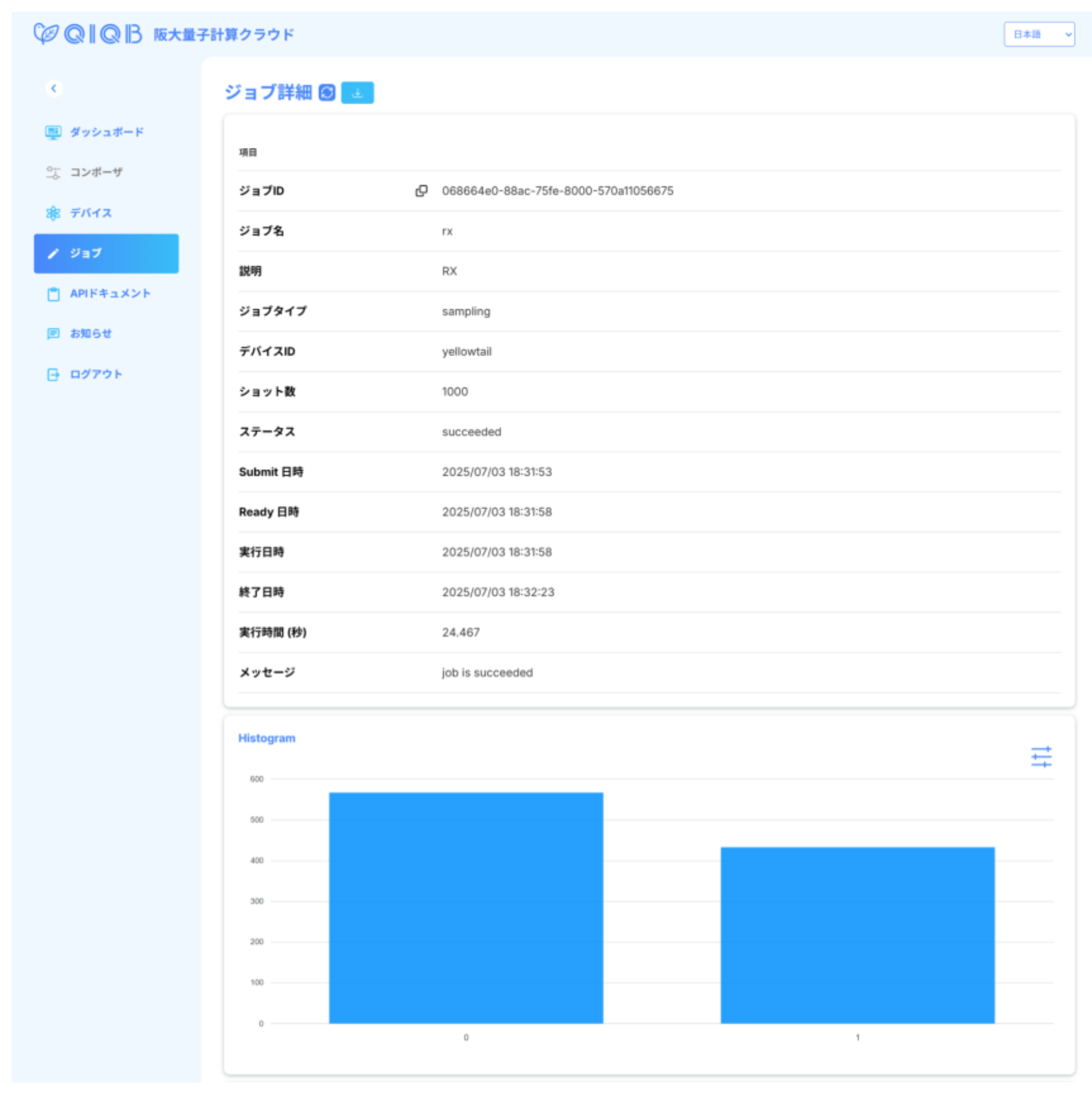Select the ジョブ sidebar item
Screen dimensions: 1092x1096
tap(106, 253)
